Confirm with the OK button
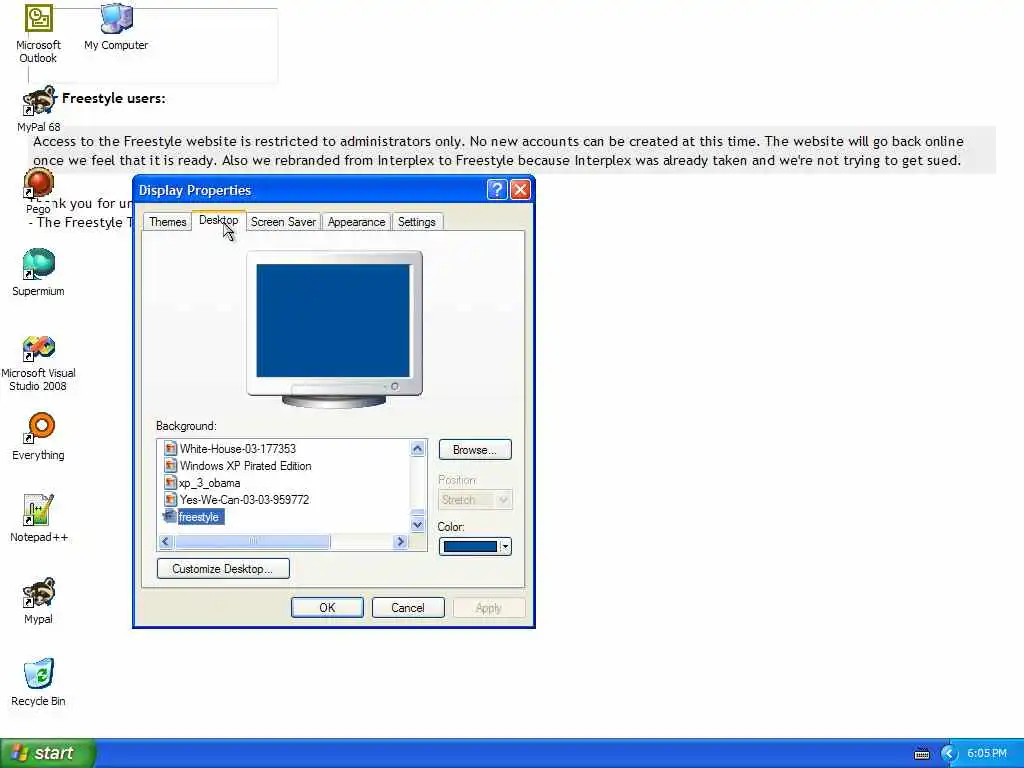Screen dimensions: 1024x768 327,607
